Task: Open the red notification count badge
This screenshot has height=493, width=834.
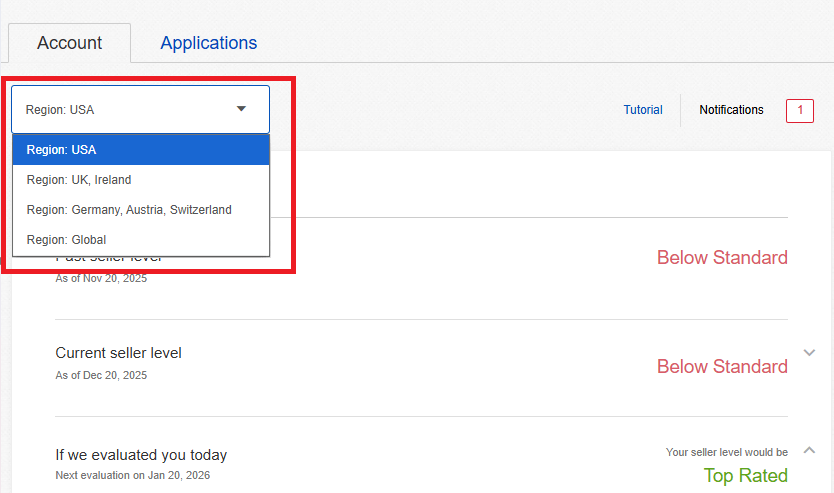Action: (799, 111)
